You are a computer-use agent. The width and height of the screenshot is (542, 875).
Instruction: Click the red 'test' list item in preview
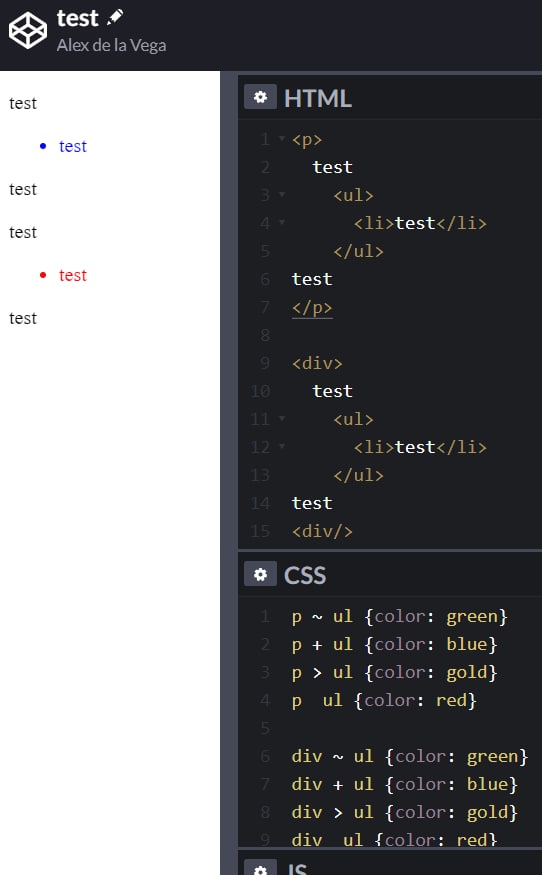click(73, 276)
